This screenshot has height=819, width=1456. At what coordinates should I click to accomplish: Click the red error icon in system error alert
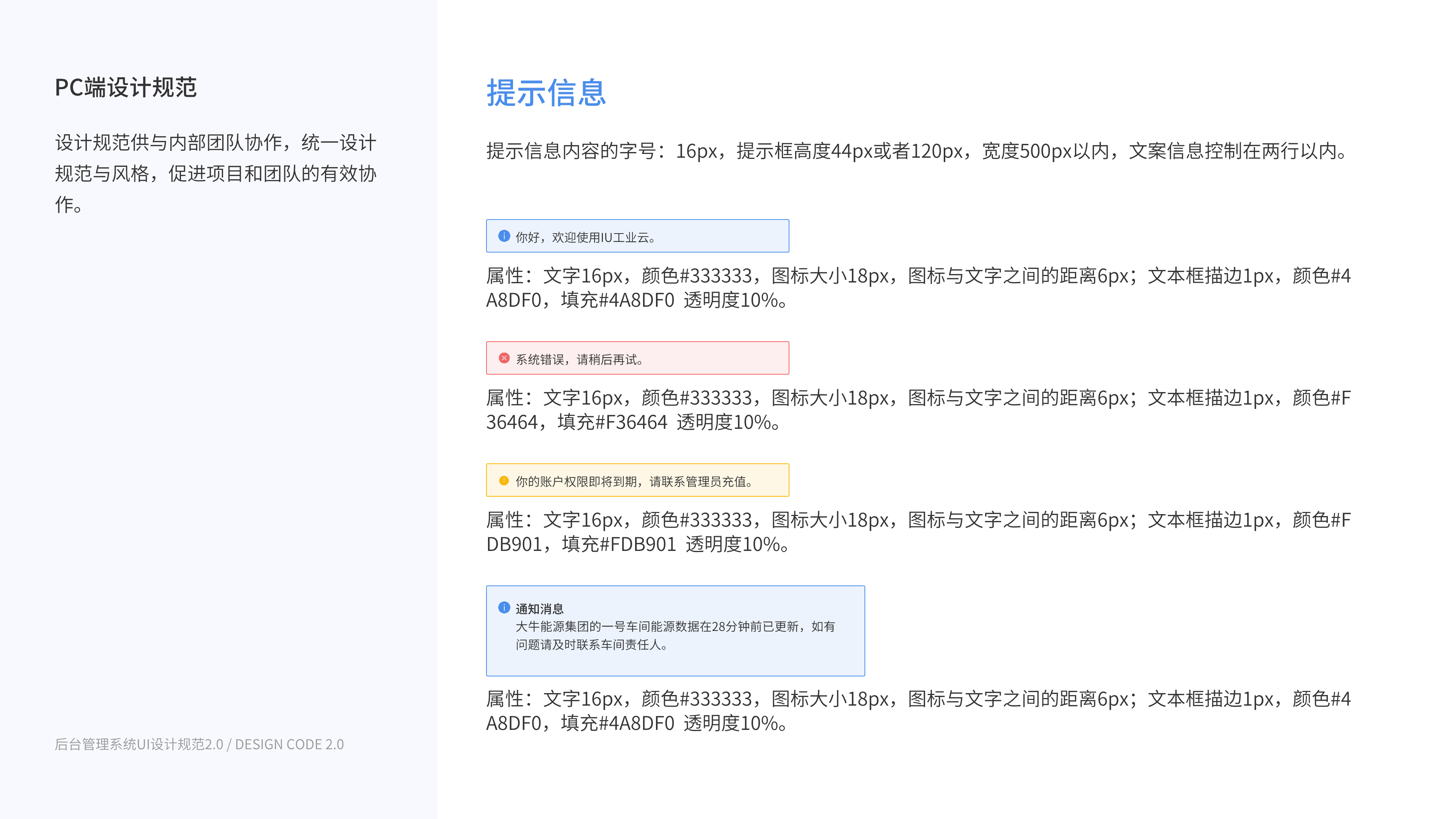click(504, 358)
